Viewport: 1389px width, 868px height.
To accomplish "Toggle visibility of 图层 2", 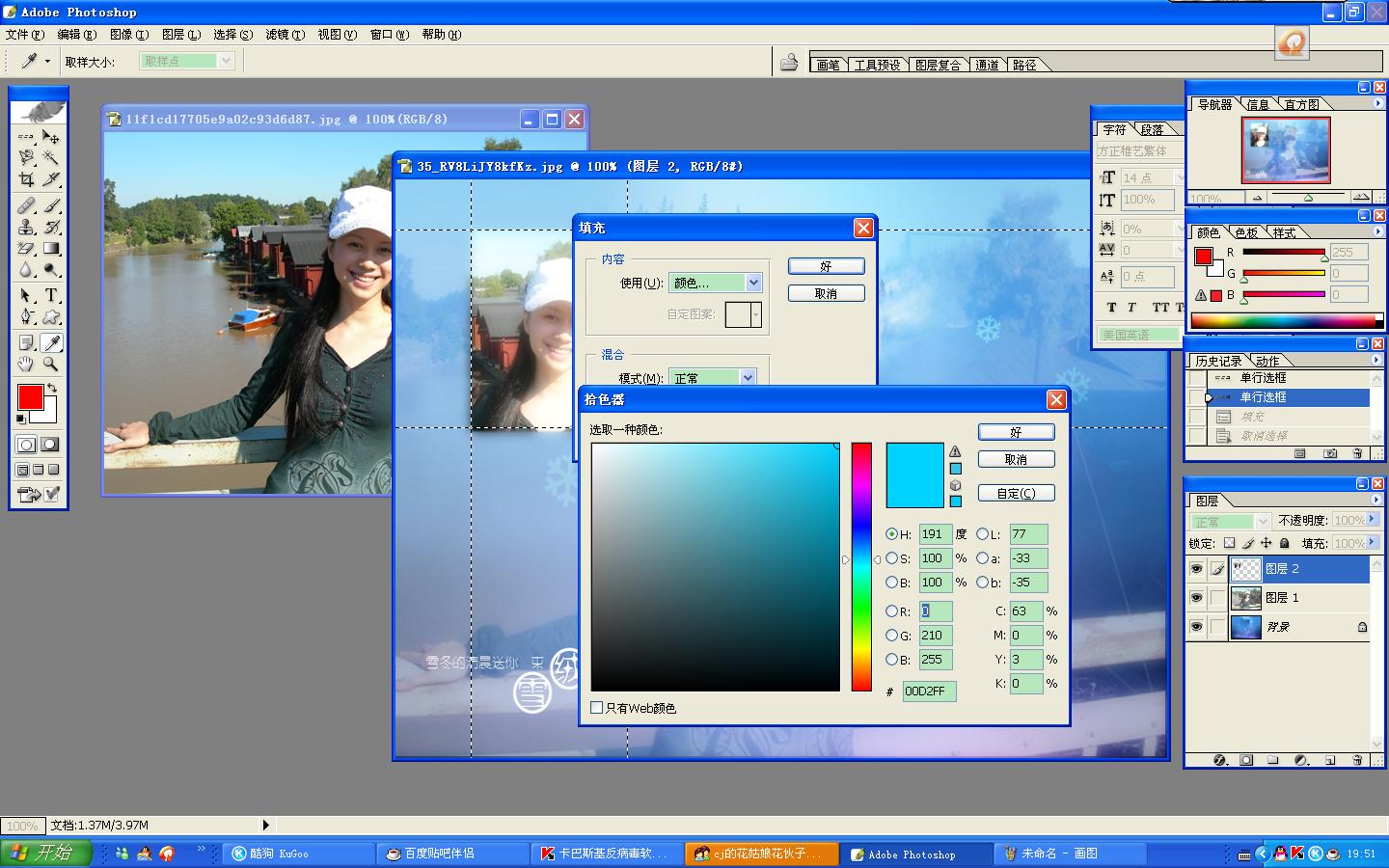I will coord(1196,569).
